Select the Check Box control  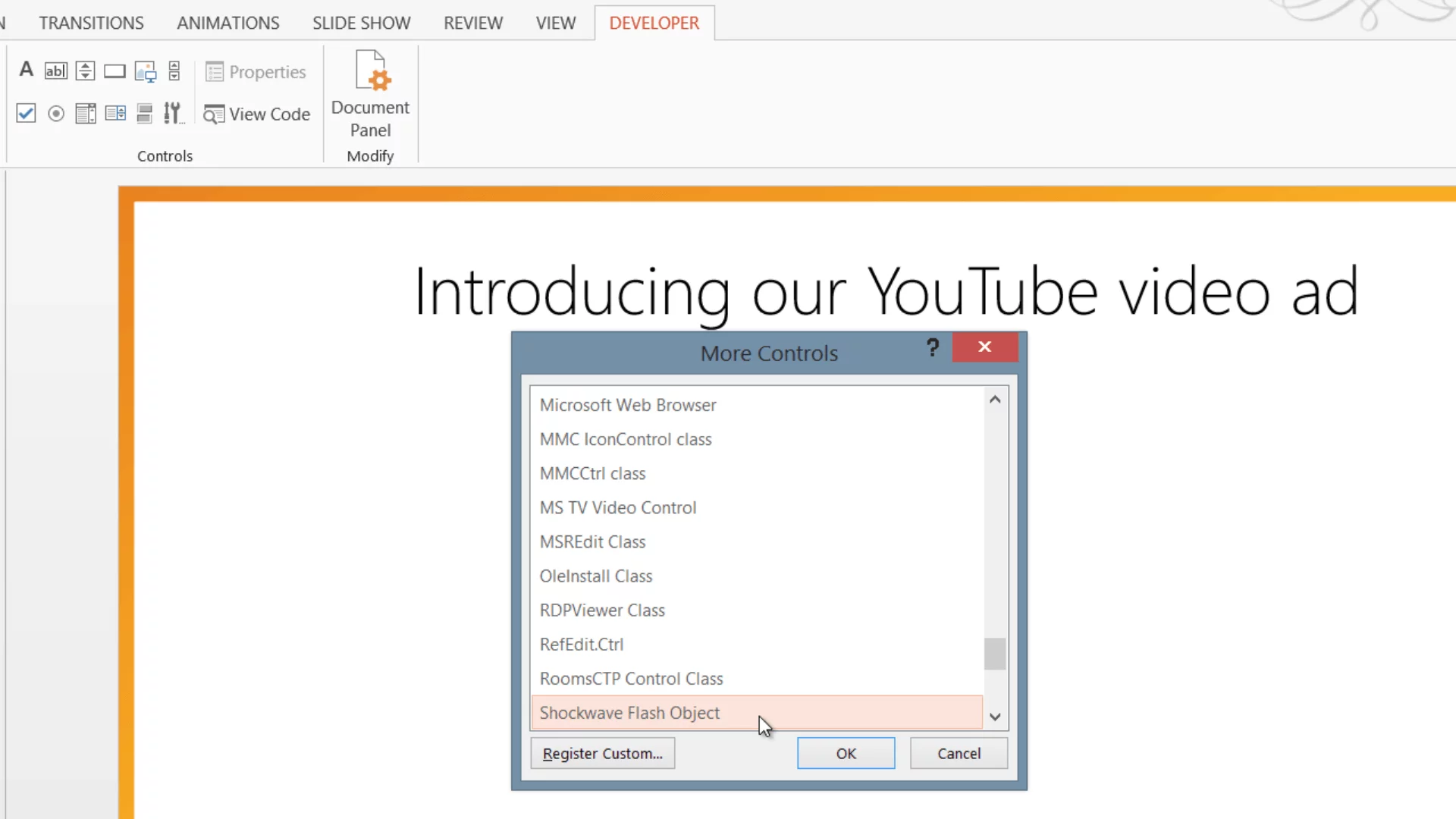26,114
